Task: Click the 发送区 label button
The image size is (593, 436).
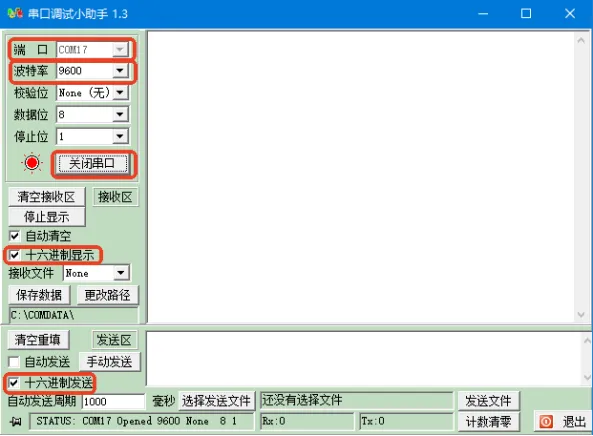Action: pos(114,340)
